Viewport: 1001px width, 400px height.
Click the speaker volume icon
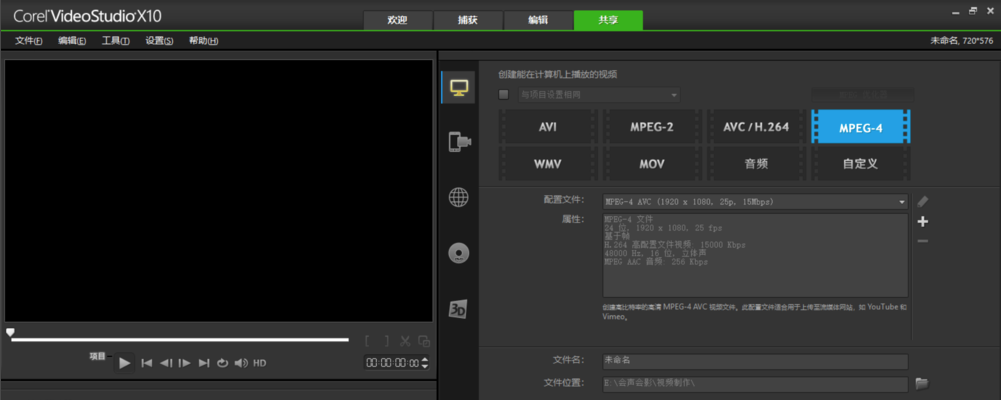[240, 363]
